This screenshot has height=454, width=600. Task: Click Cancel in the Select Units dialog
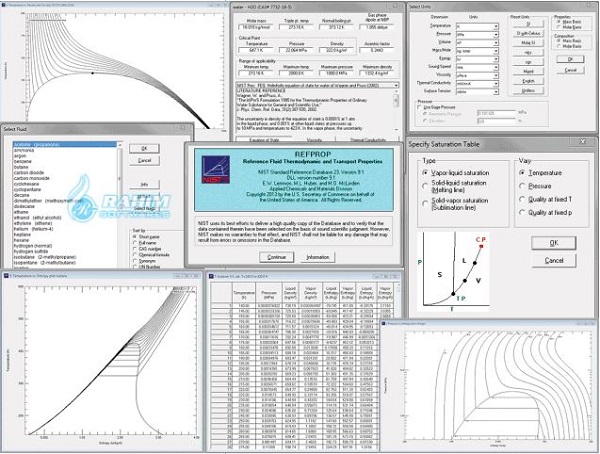pos(570,70)
